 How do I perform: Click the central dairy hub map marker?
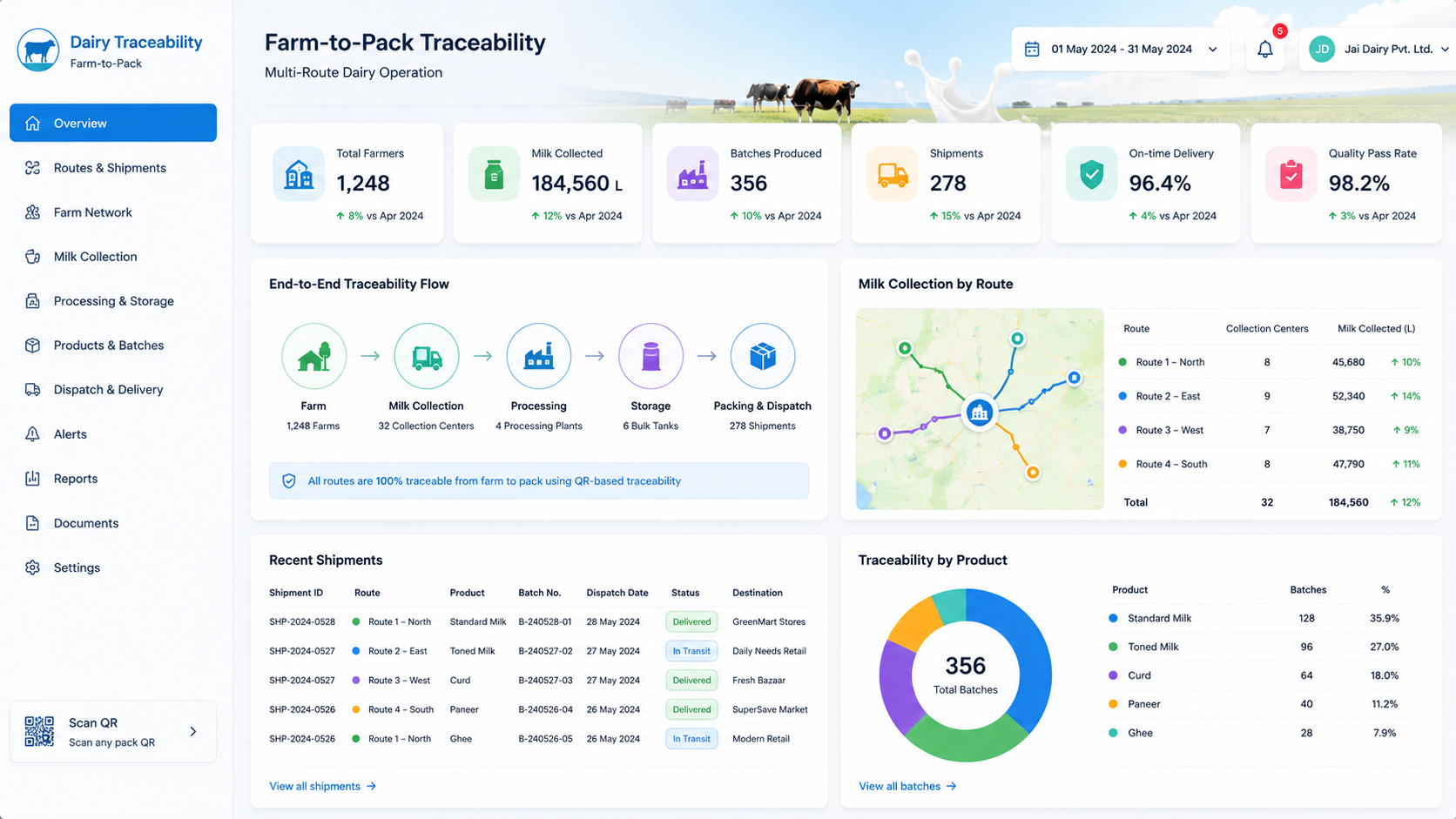(979, 413)
